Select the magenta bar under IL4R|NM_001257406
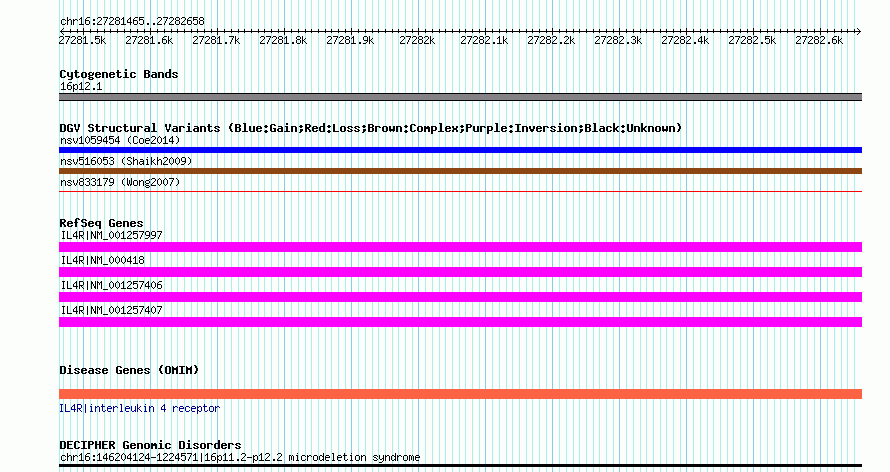Screen dimensions: 890x472 (x=460, y=297)
